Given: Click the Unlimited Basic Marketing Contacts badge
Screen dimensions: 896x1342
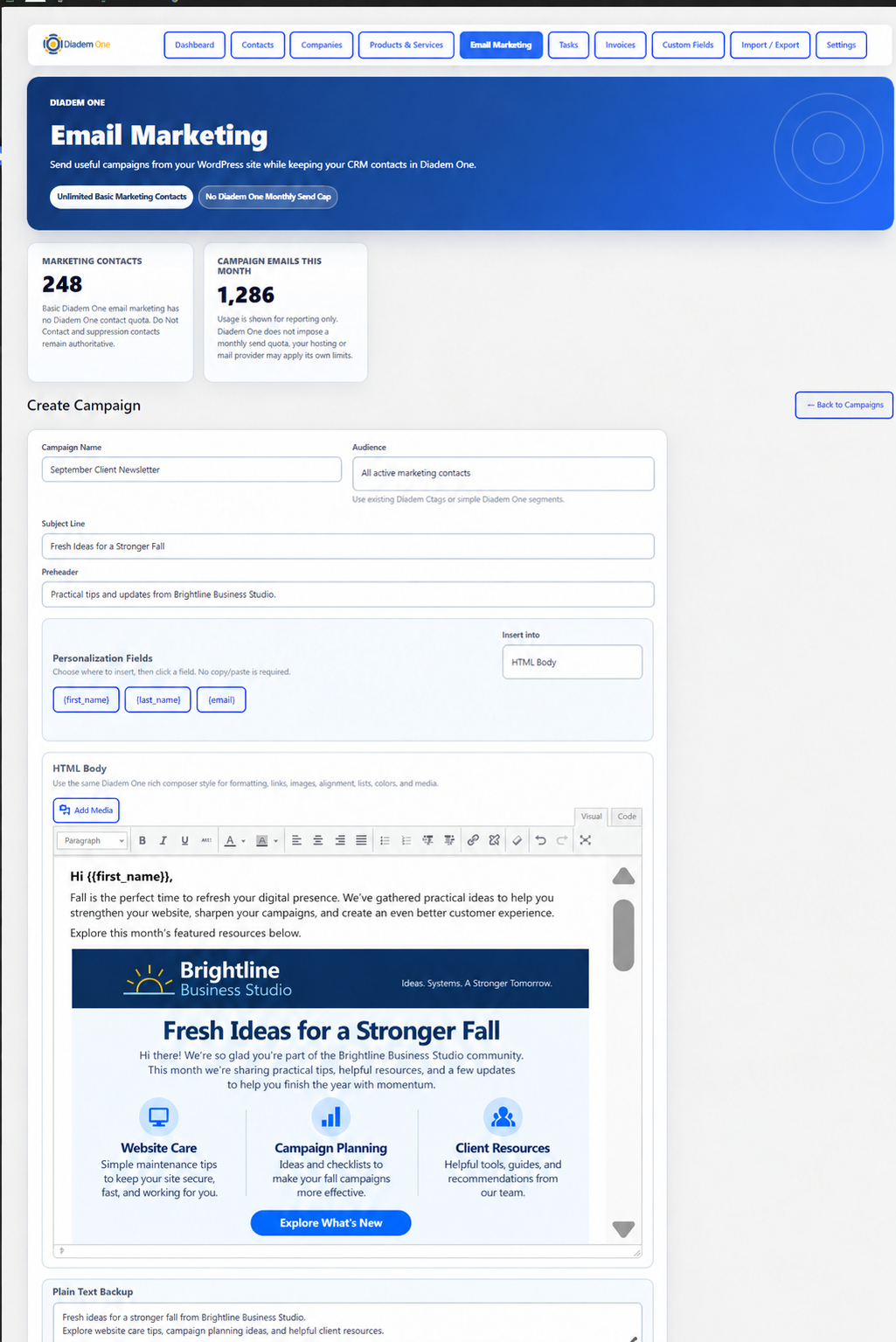Looking at the screenshot, I should (x=122, y=197).
